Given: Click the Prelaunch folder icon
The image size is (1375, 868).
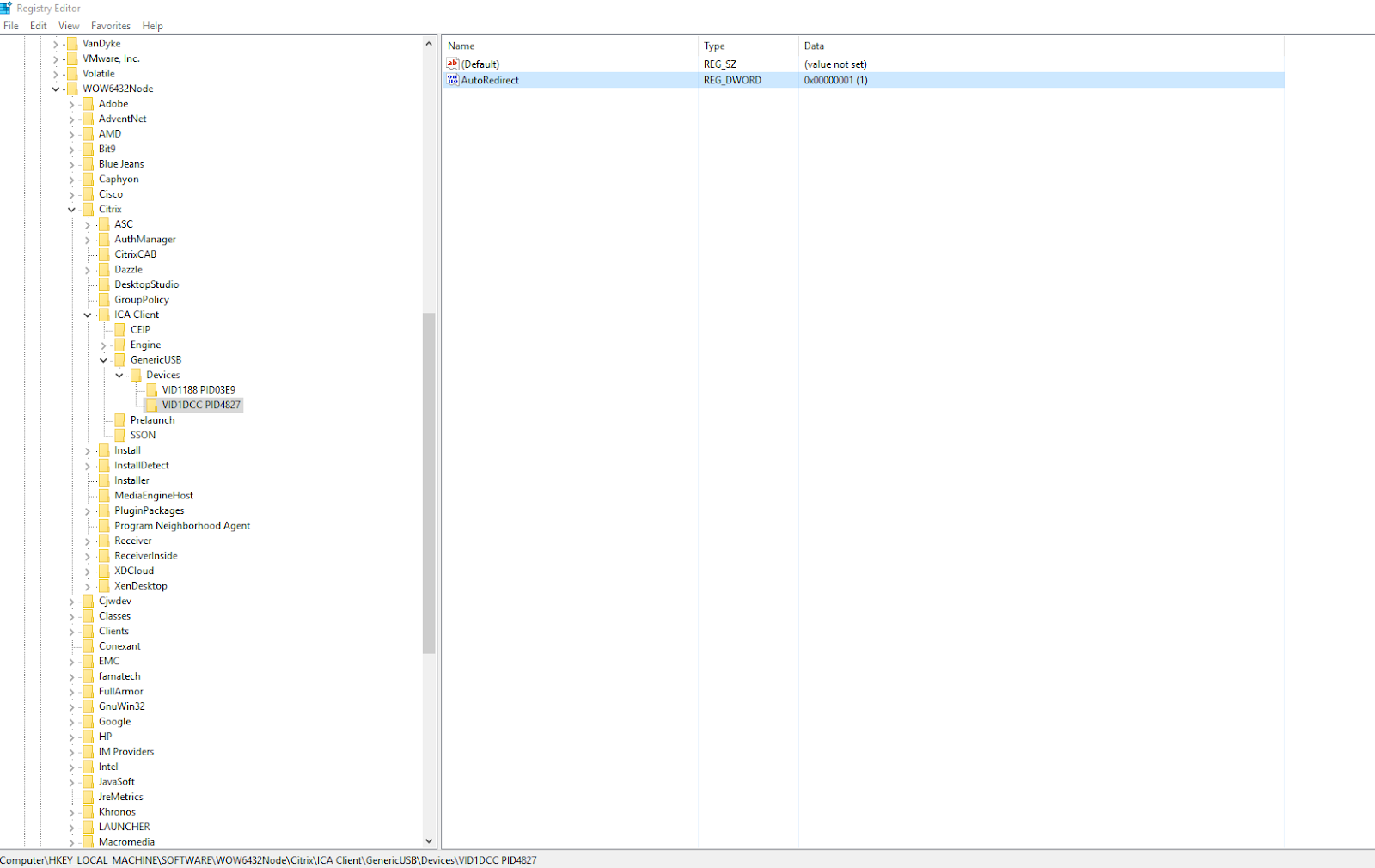Looking at the screenshot, I should (120, 420).
